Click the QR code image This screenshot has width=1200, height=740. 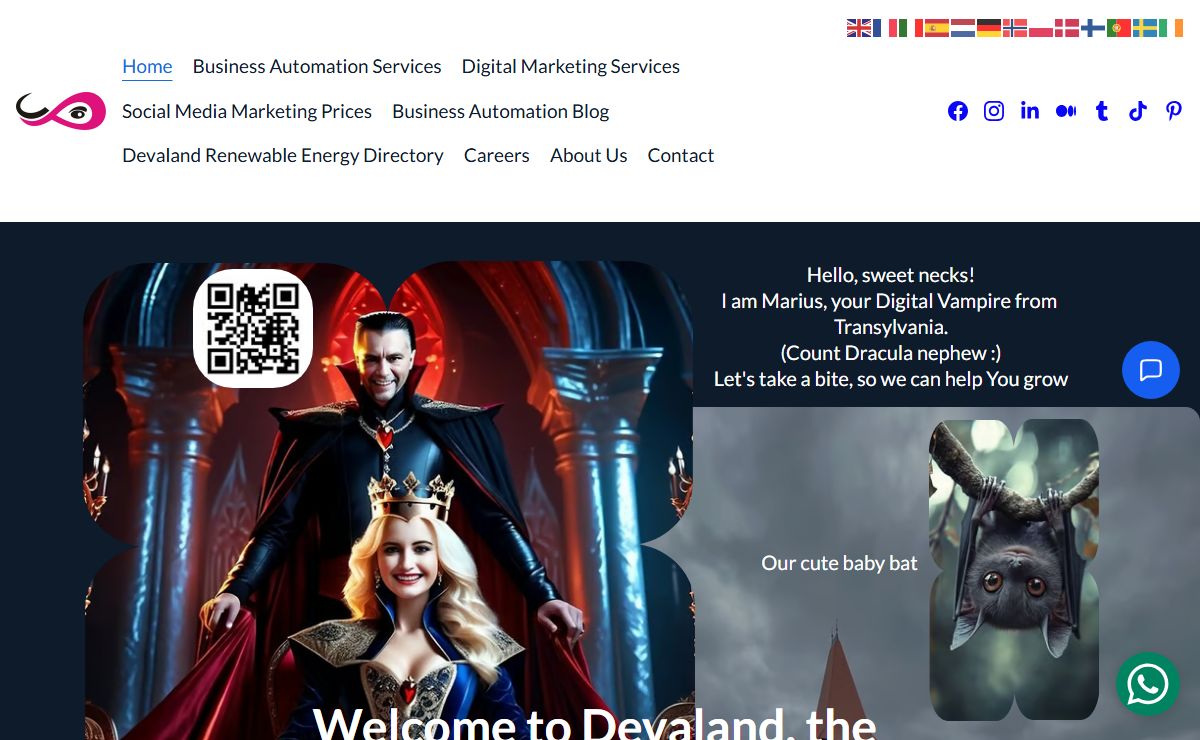tap(253, 329)
